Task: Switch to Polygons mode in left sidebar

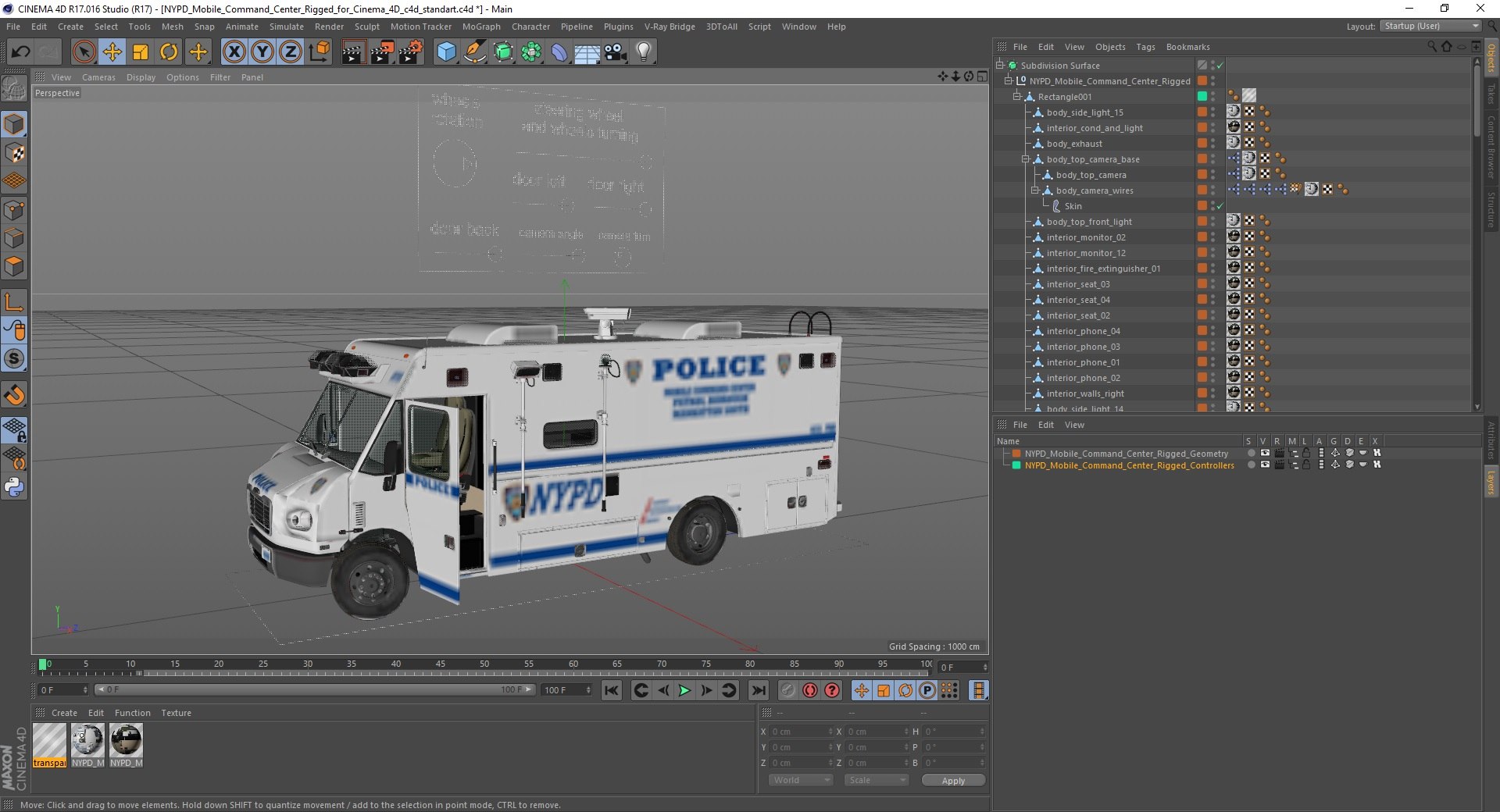Action: click(x=14, y=266)
